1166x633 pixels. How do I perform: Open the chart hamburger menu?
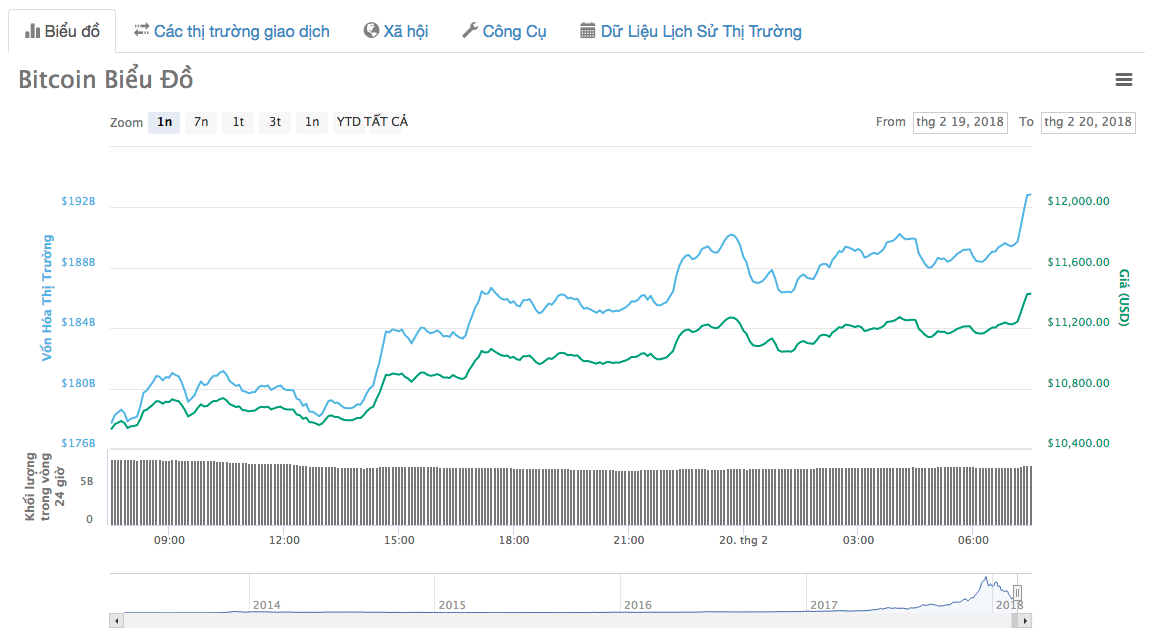coord(1124,80)
